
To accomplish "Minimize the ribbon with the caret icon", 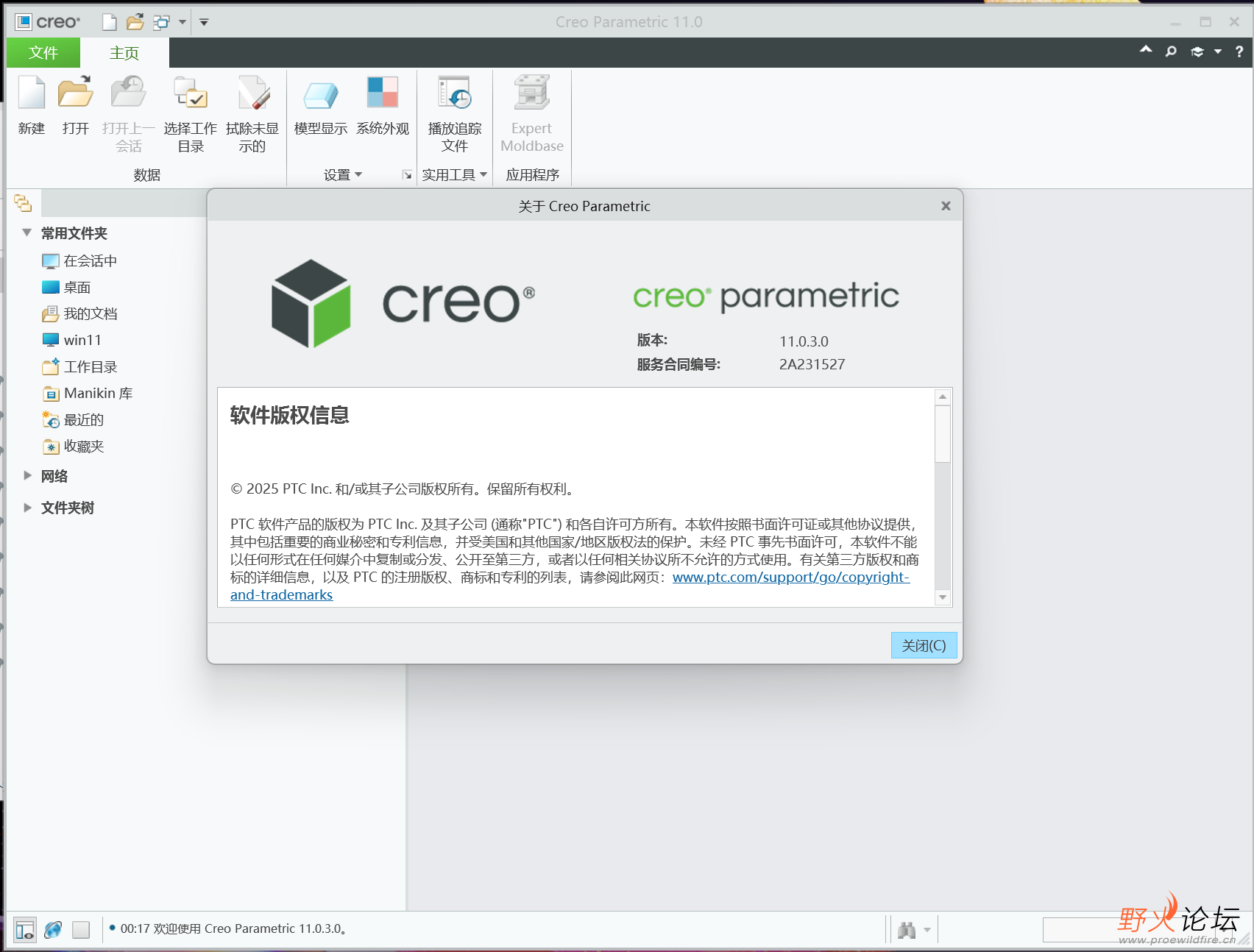I will click(x=1146, y=49).
